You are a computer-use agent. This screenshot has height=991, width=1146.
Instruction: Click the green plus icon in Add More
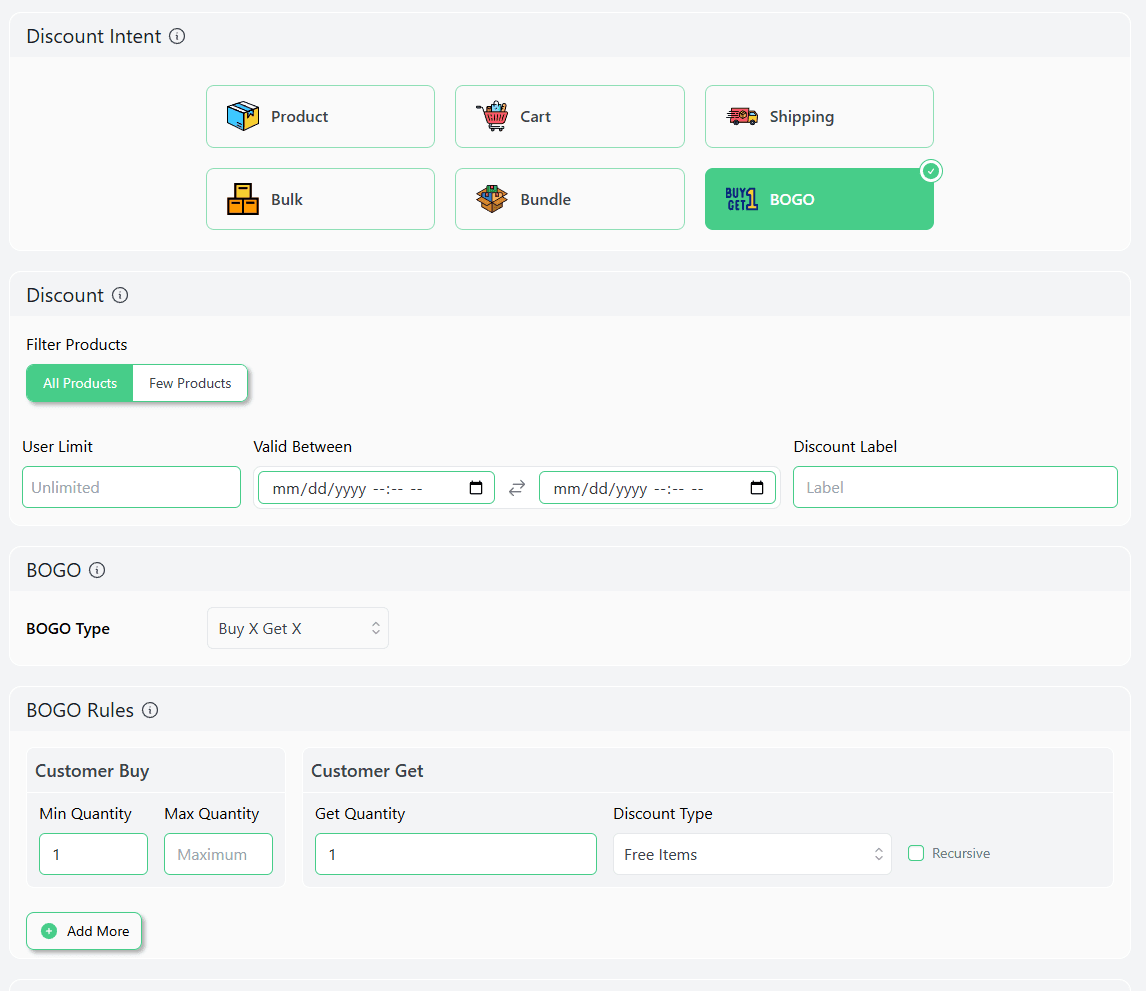click(49, 931)
